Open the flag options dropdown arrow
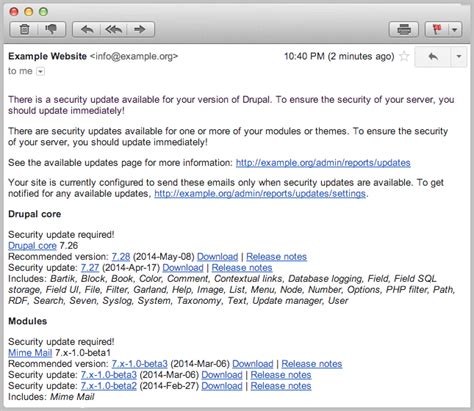Screen dimensions: 474x411 tap(455, 30)
